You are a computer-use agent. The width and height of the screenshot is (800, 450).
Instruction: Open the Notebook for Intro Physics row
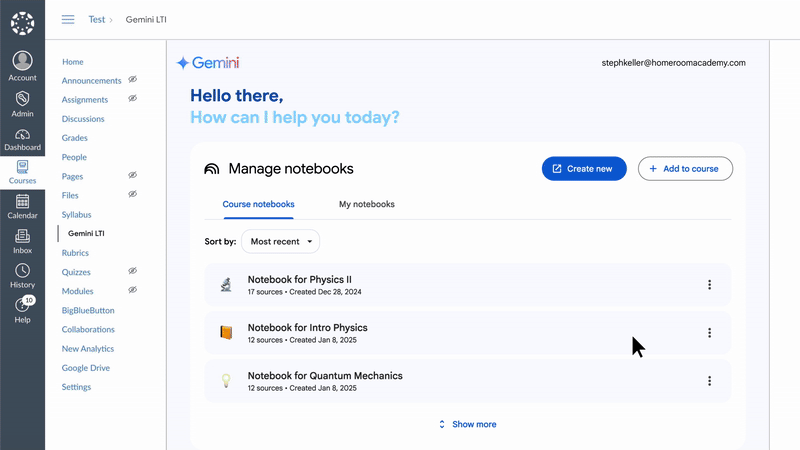[x=467, y=333]
